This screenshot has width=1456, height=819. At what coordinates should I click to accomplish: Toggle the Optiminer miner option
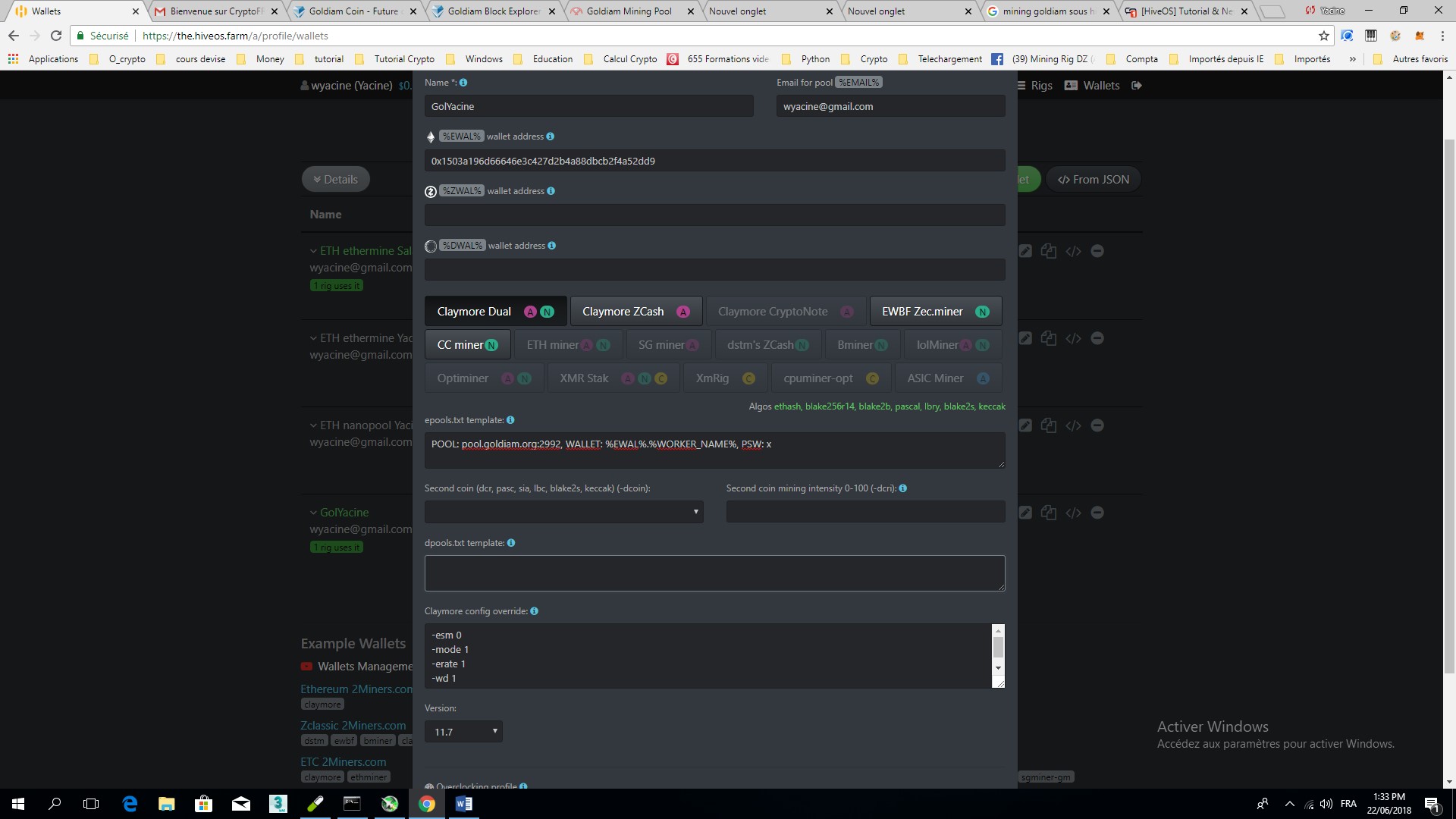tap(484, 378)
